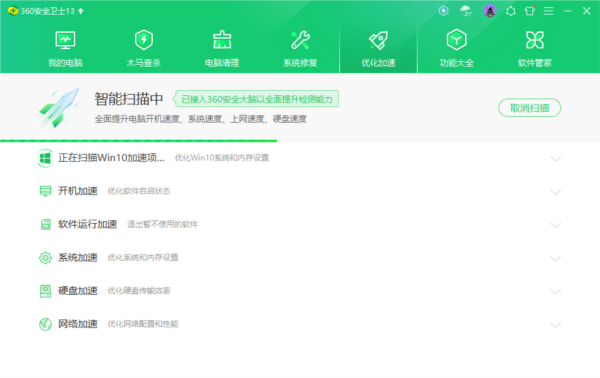Click the 智能扫描中 heading
This screenshot has width=600, height=378.
pos(129,99)
